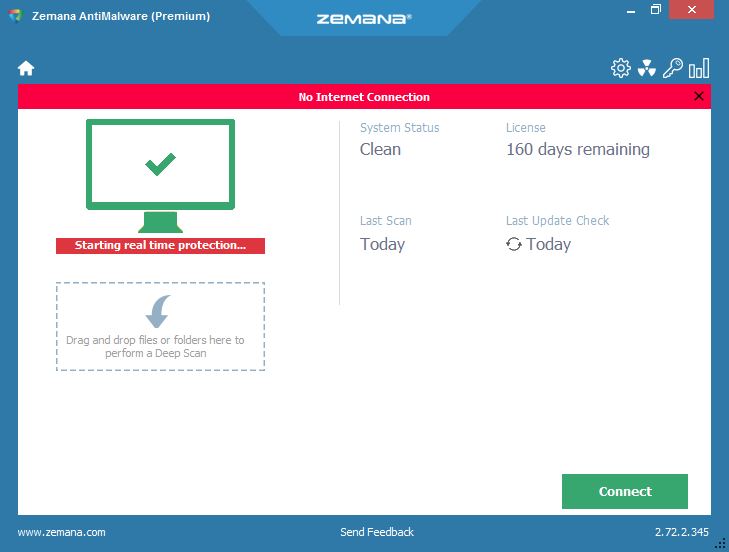The width and height of the screenshot is (729, 552).
Task: Click the Deep Scan curved arrow icon
Action: point(158,311)
